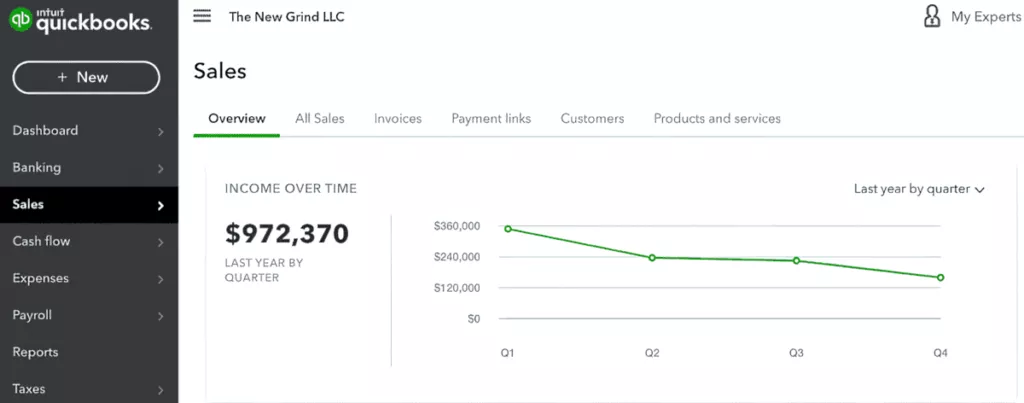Go to Reports in sidebar
The height and width of the screenshot is (403, 1024).
[35, 352]
